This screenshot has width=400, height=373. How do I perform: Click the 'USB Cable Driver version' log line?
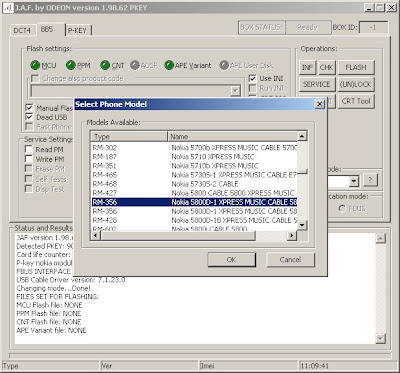coord(71,280)
